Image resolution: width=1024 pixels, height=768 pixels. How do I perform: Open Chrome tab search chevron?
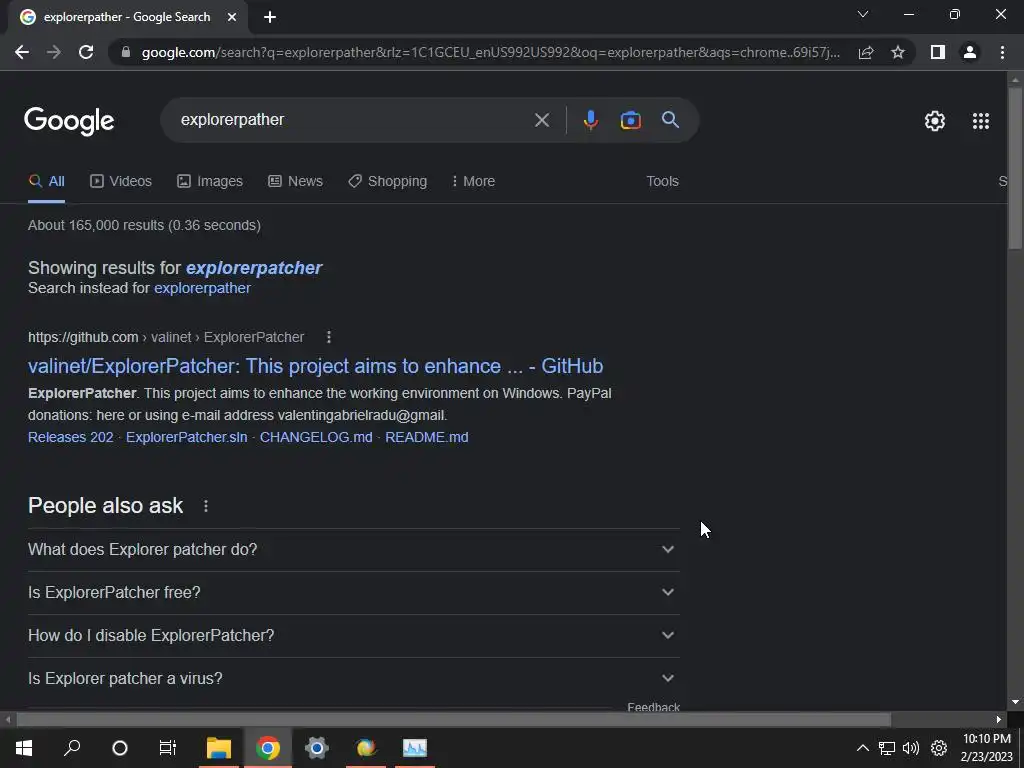tap(863, 14)
